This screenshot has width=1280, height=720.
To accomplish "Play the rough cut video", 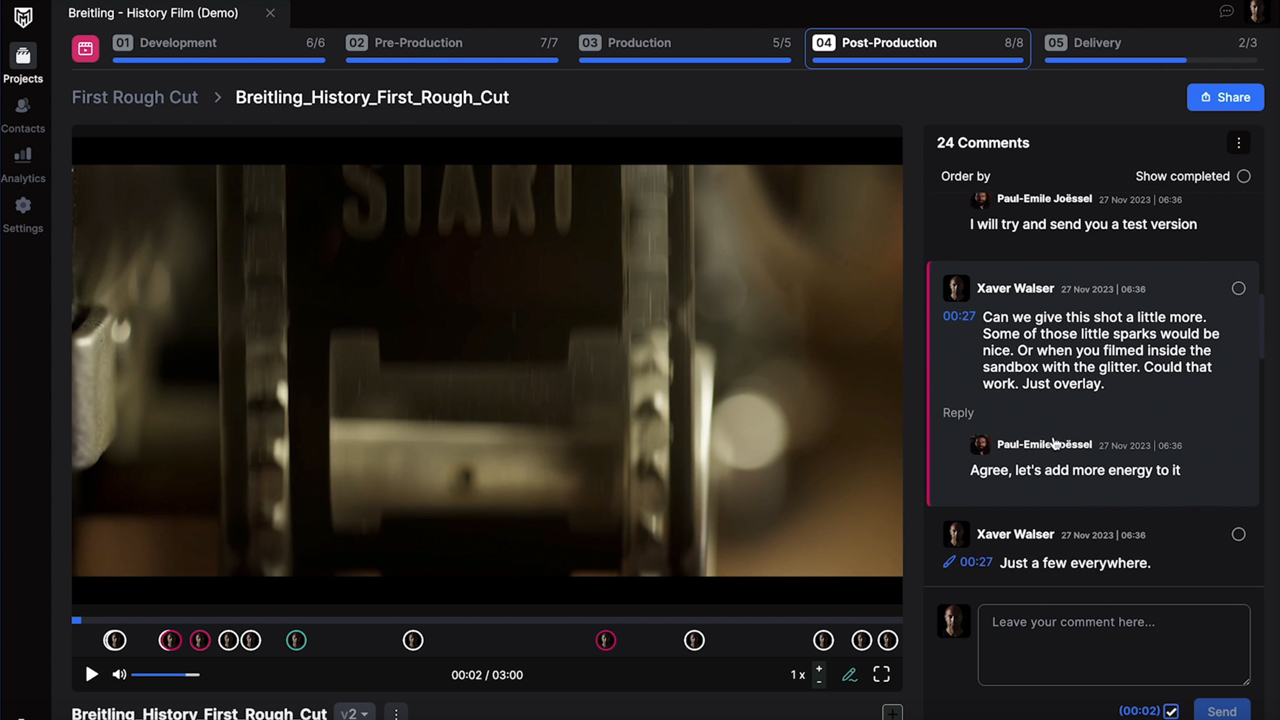I will tap(91, 675).
